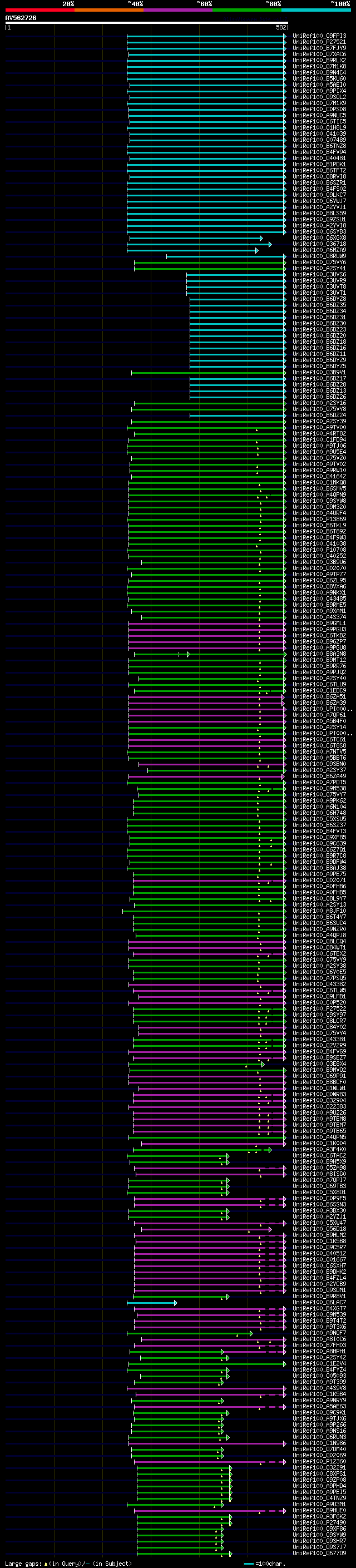This screenshot has height=1568, width=356.
Task: Select label UniRef100_C3UVT1
Action: (319, 293)
